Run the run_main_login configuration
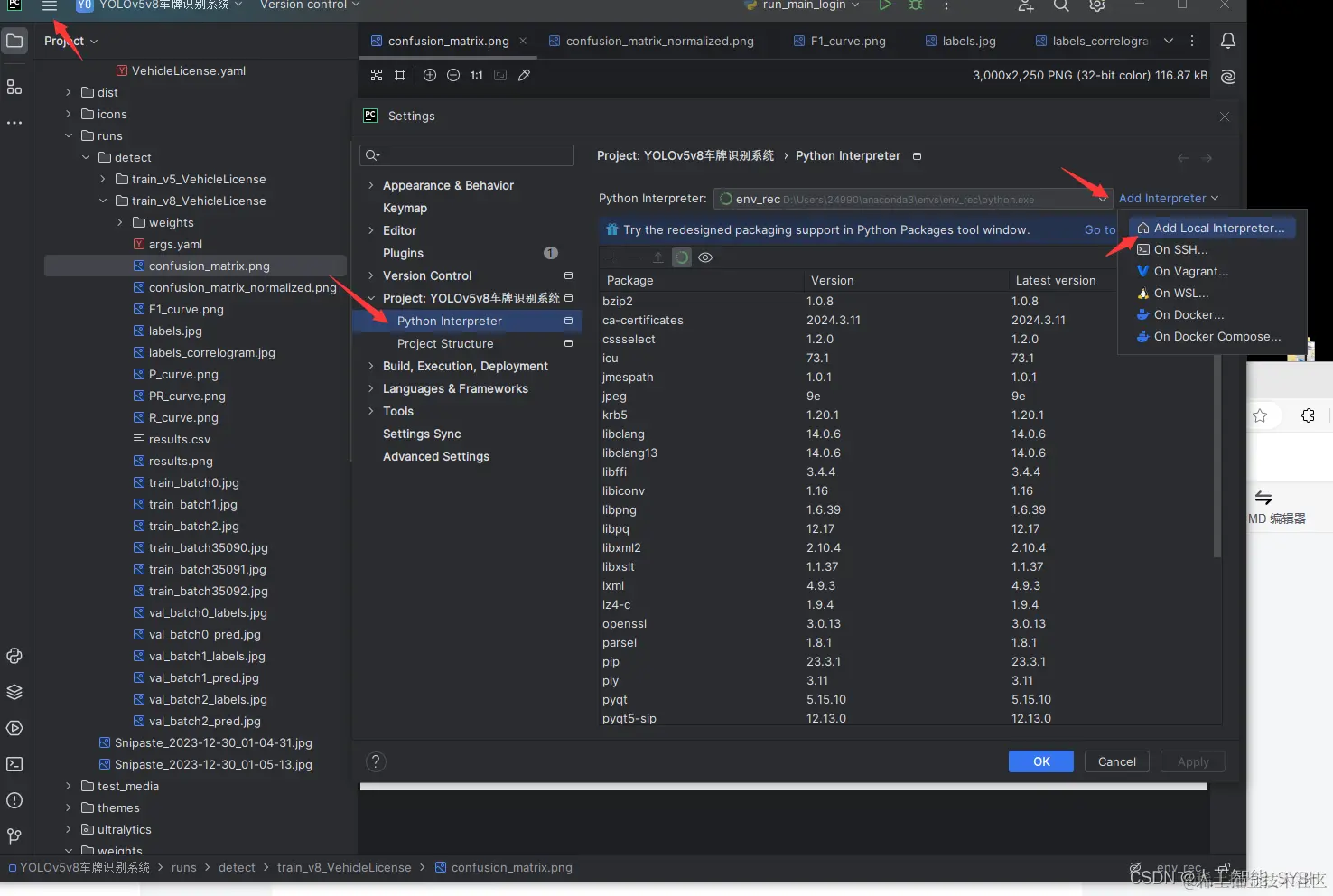Viewport: 1333px width, 896px height. [885, 5]
